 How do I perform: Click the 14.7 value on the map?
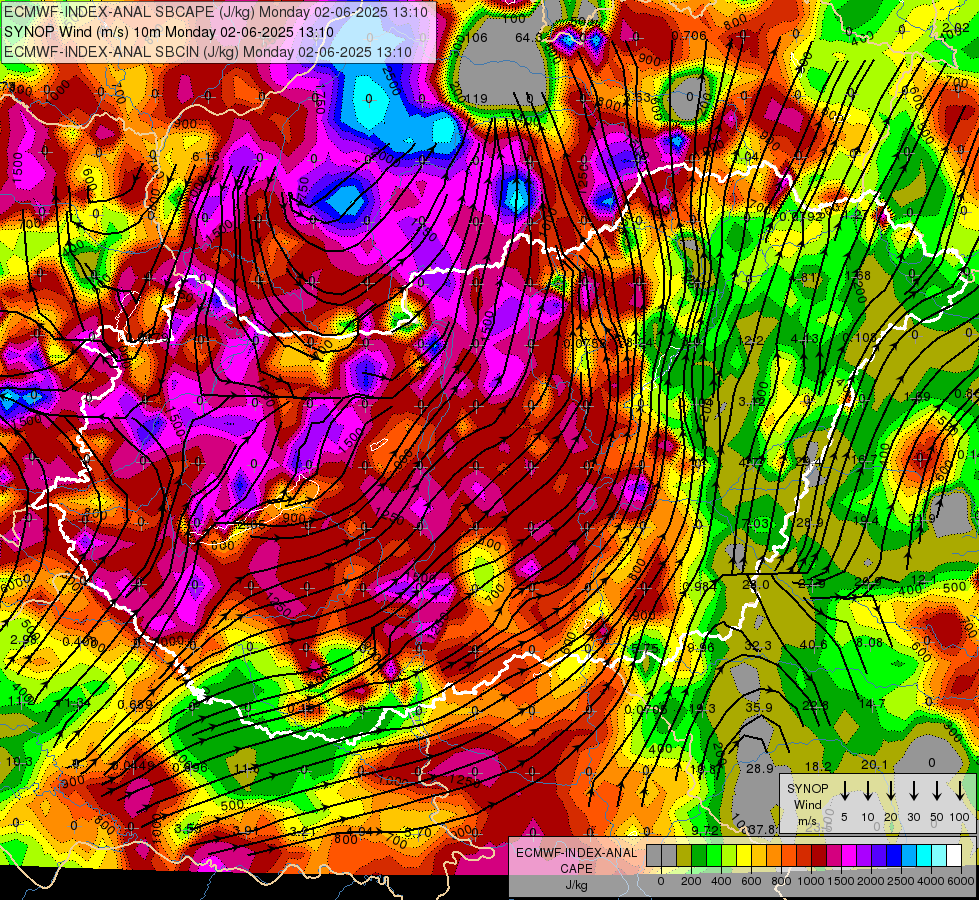[872, 704]
